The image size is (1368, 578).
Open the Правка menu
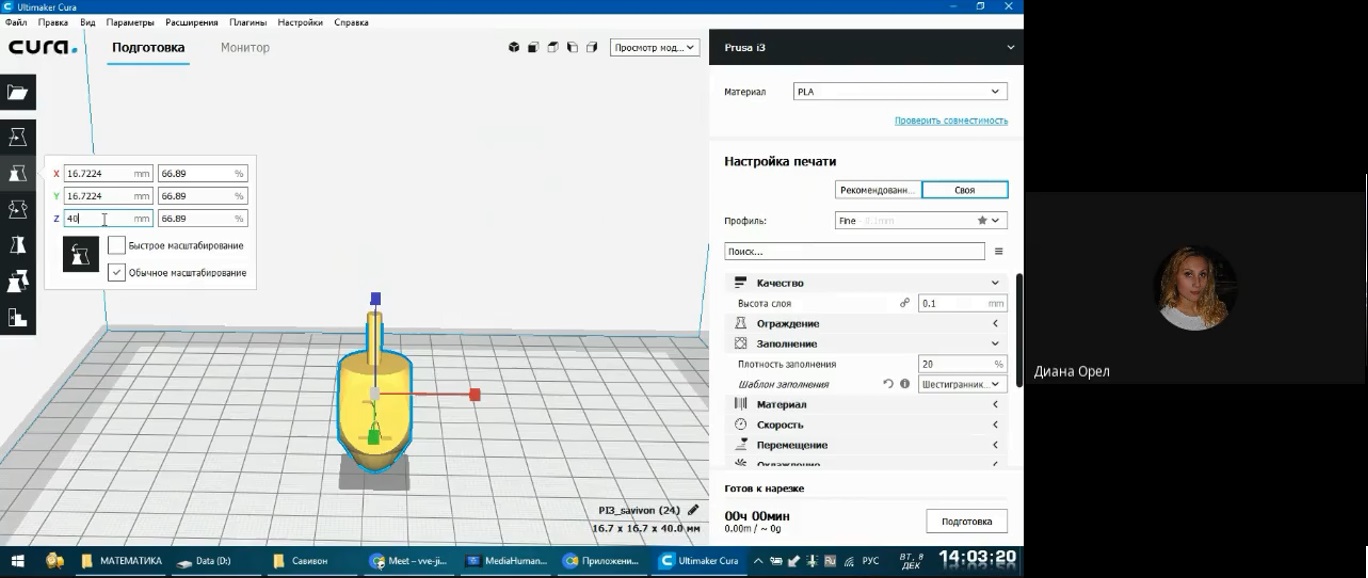(53, 22)
